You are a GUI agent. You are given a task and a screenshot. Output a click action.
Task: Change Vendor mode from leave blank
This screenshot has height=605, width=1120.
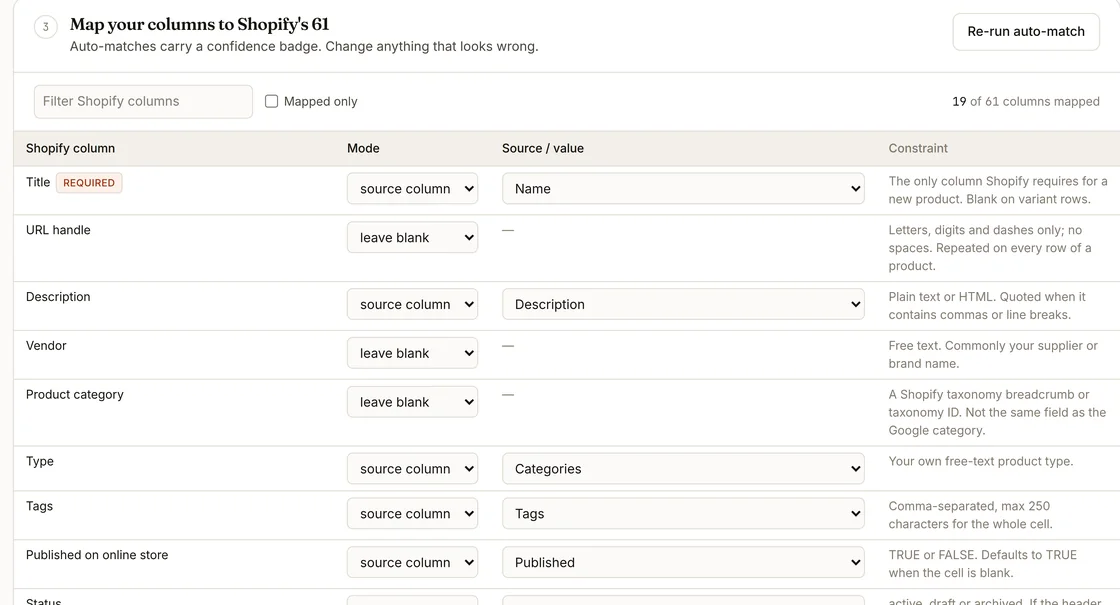[412, 353]
